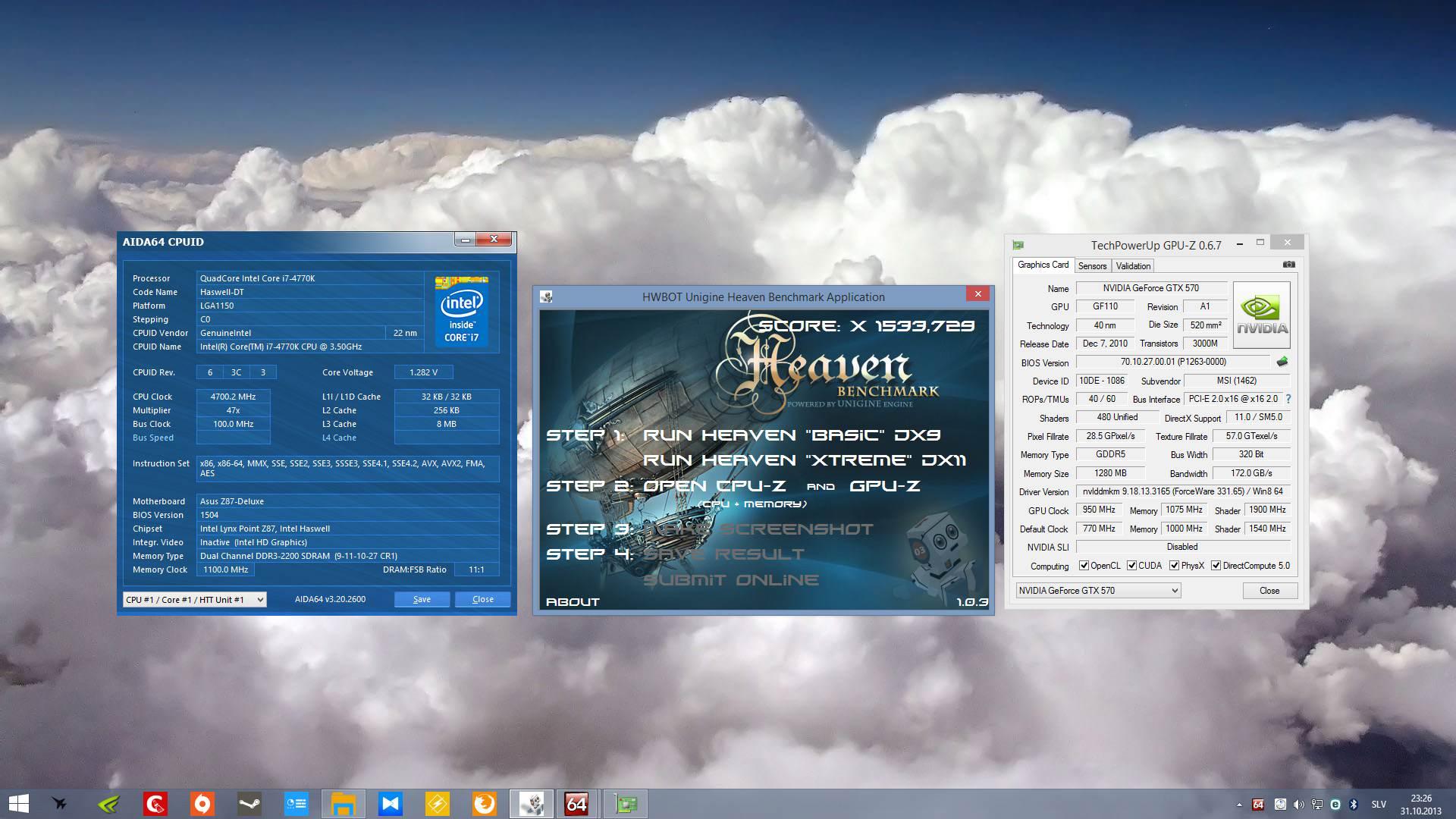Run Heaven "Xtreme" DX11 benchmark

(804, 460)
